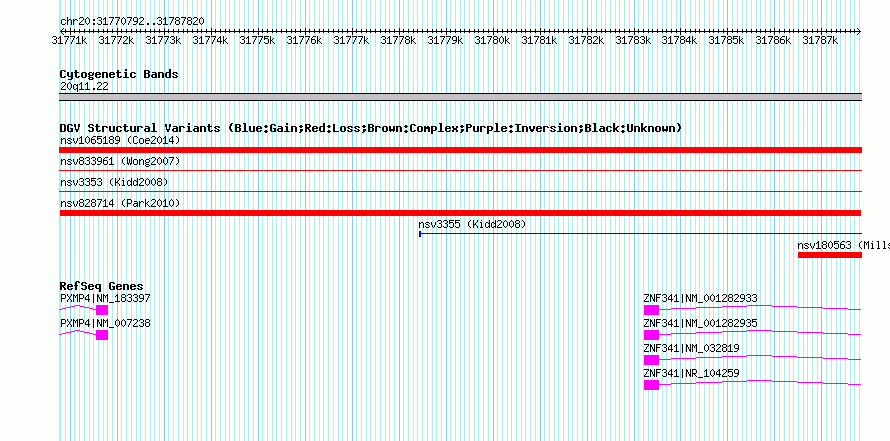Open ZNF341|NM_001282933 transcript label
This screenshot has height=441, width=890.
click(x=700, y=298)
